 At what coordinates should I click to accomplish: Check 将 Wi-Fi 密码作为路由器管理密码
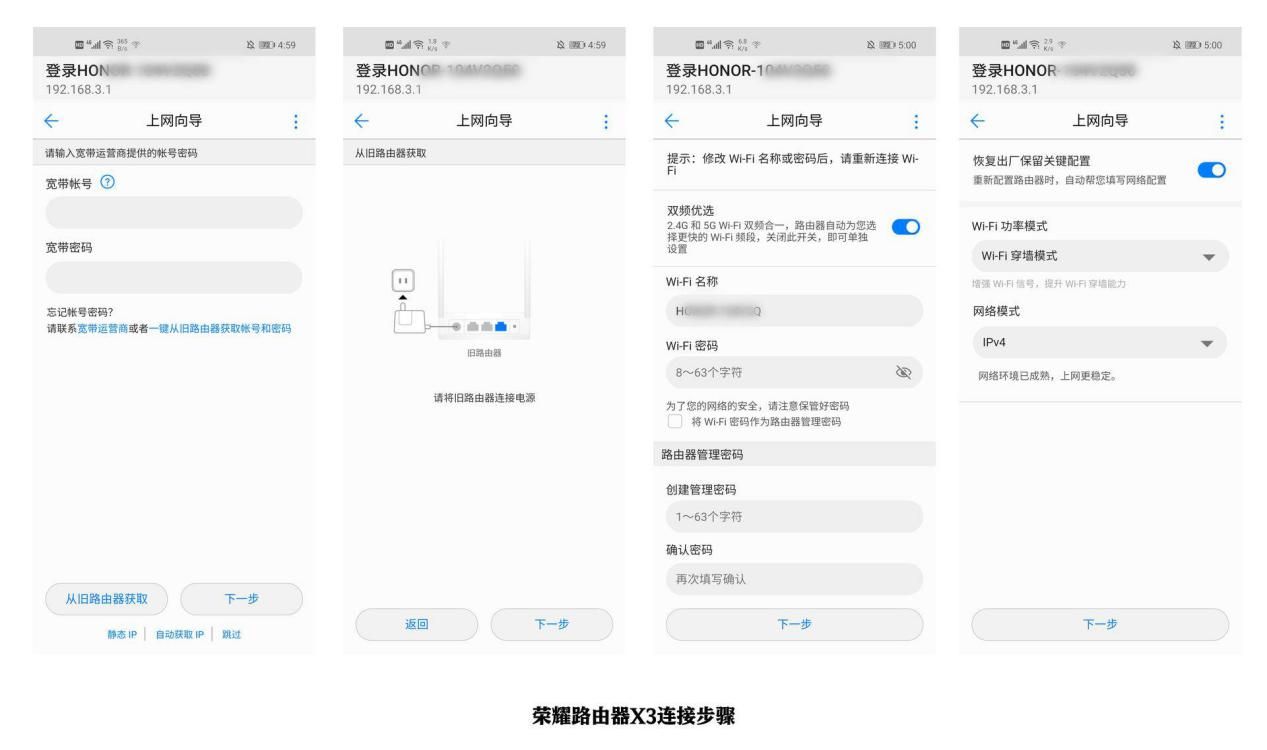(x=675, y=421)
